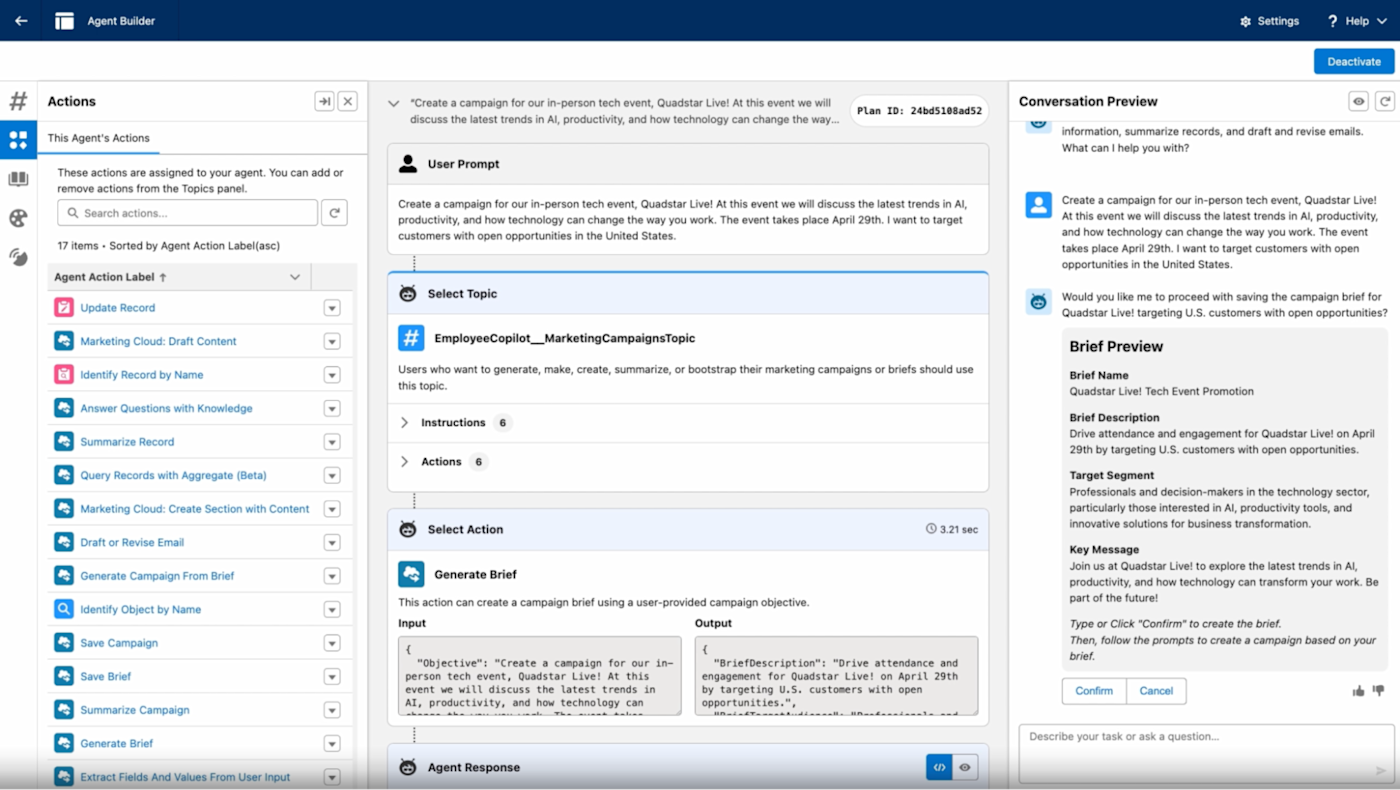Select the Actions grid icon in sidebar
The width and height of the screenshot is (1400, 790).
click(x=18, y=140)
